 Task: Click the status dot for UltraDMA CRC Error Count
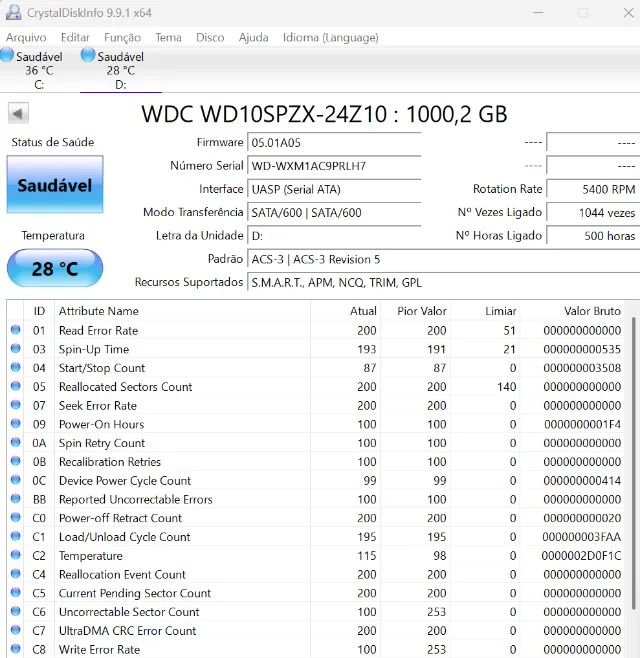16,630
